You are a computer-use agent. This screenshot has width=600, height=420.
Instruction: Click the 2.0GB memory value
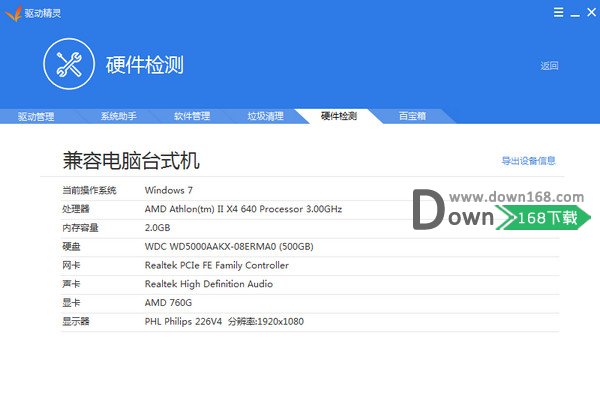[157, 228]
